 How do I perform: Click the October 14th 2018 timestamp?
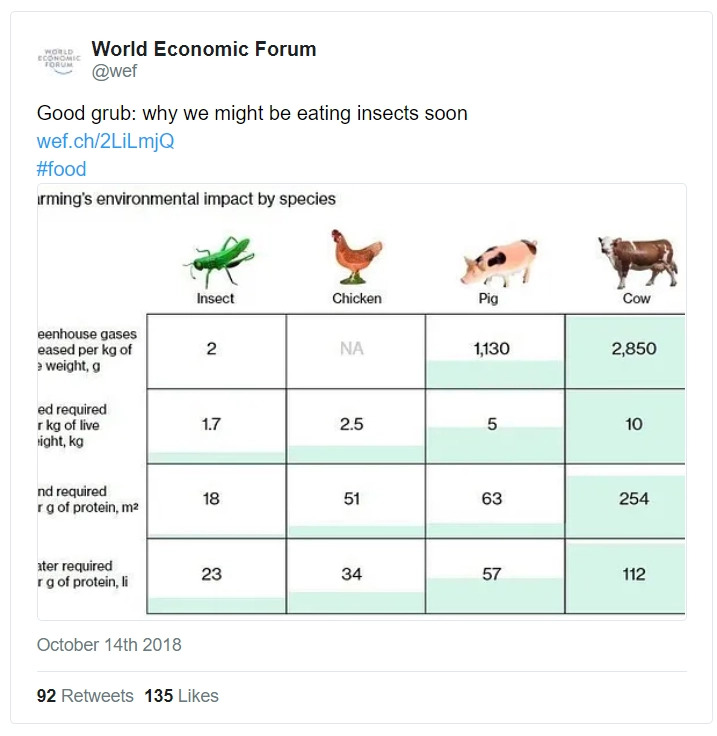tap(109, 645)
